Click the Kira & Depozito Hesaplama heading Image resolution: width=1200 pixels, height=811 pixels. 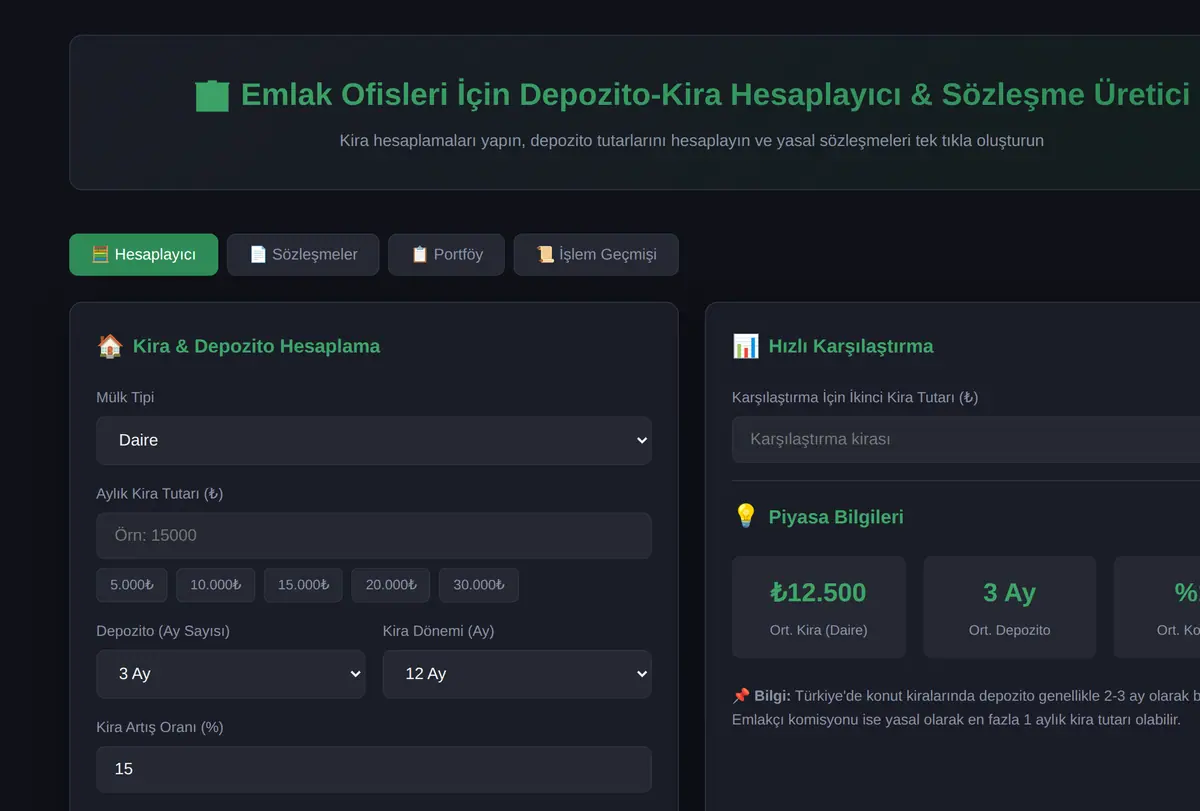pos(256,346)
